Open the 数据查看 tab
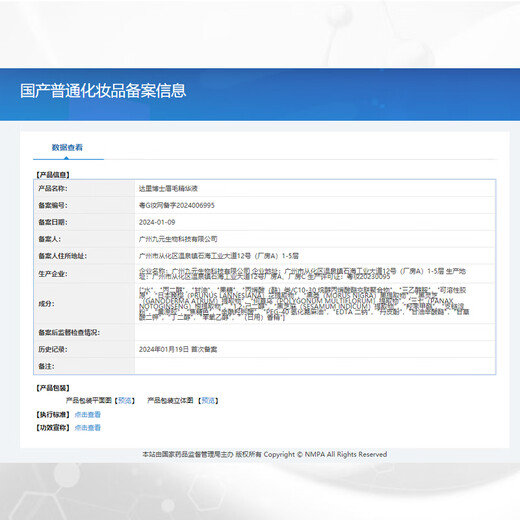 pos(67,147)
